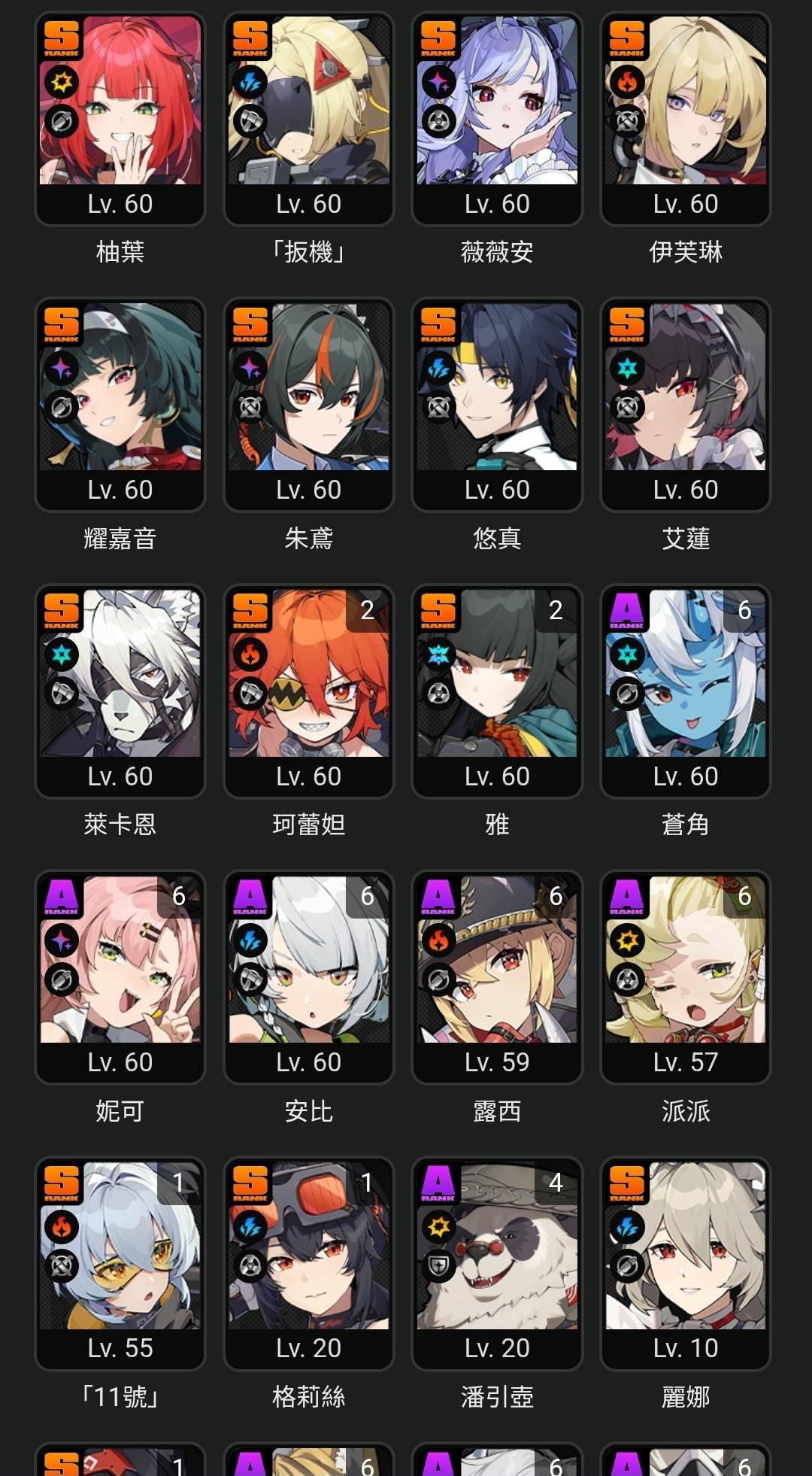The height and width of the screenshot is (1476, 812).
Task: Click the defense specialty icon on 潘引壺
Action: coord(438,1266)
